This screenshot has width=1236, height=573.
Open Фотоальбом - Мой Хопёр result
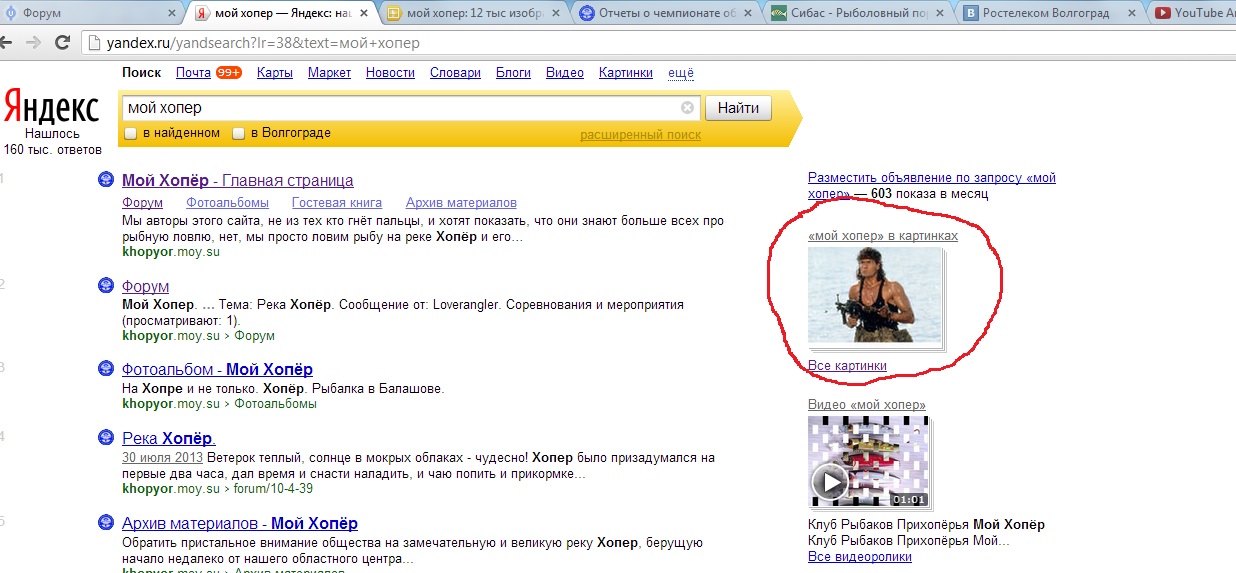tap(217, 370)
